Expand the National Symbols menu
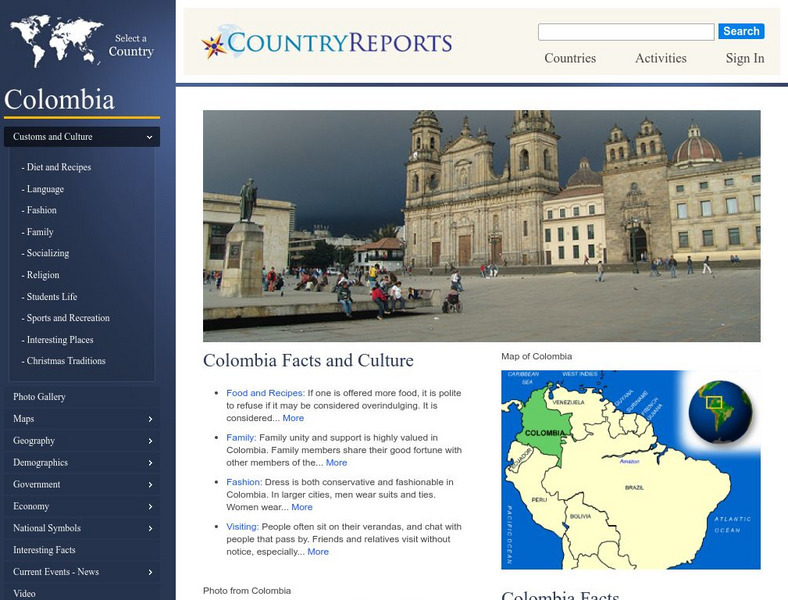This screenshot has height=600, width=788. (150, 528)
